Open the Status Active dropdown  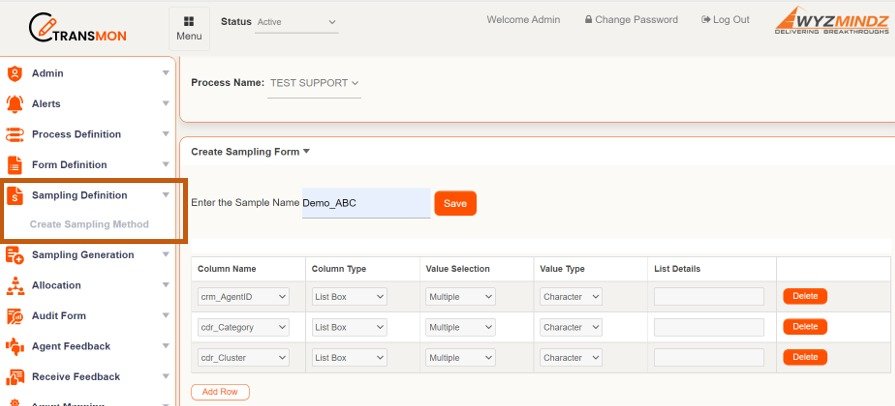point(296,22)
